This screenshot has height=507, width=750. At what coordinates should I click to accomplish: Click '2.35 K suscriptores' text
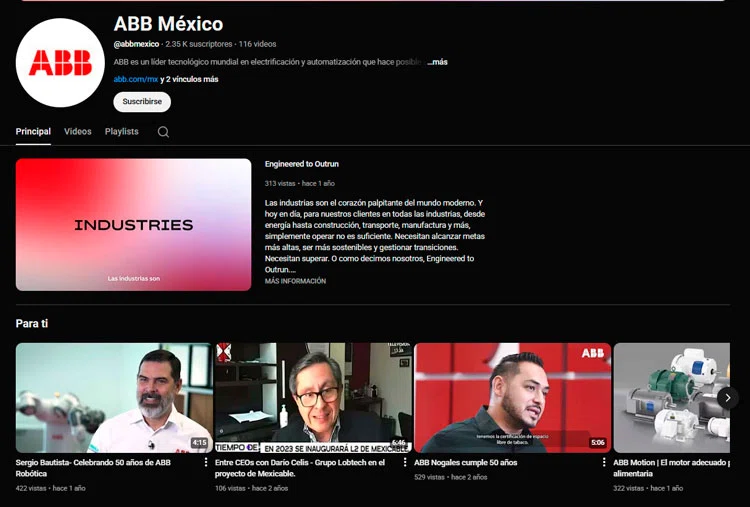click(199, 44)
